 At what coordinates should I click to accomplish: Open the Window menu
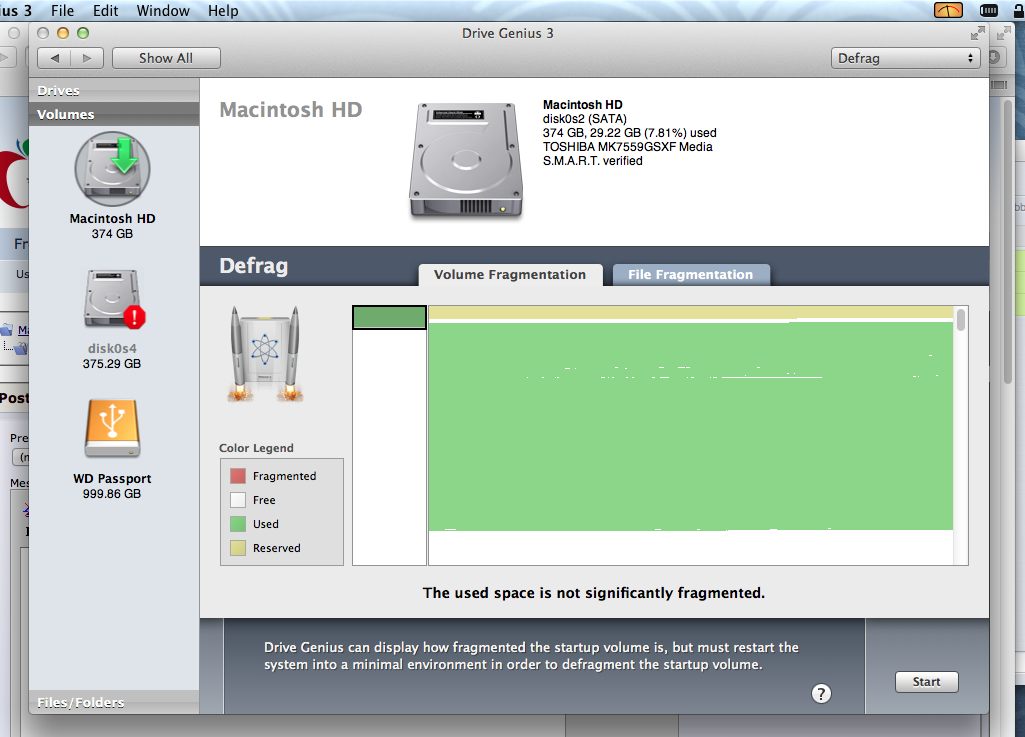163,10
